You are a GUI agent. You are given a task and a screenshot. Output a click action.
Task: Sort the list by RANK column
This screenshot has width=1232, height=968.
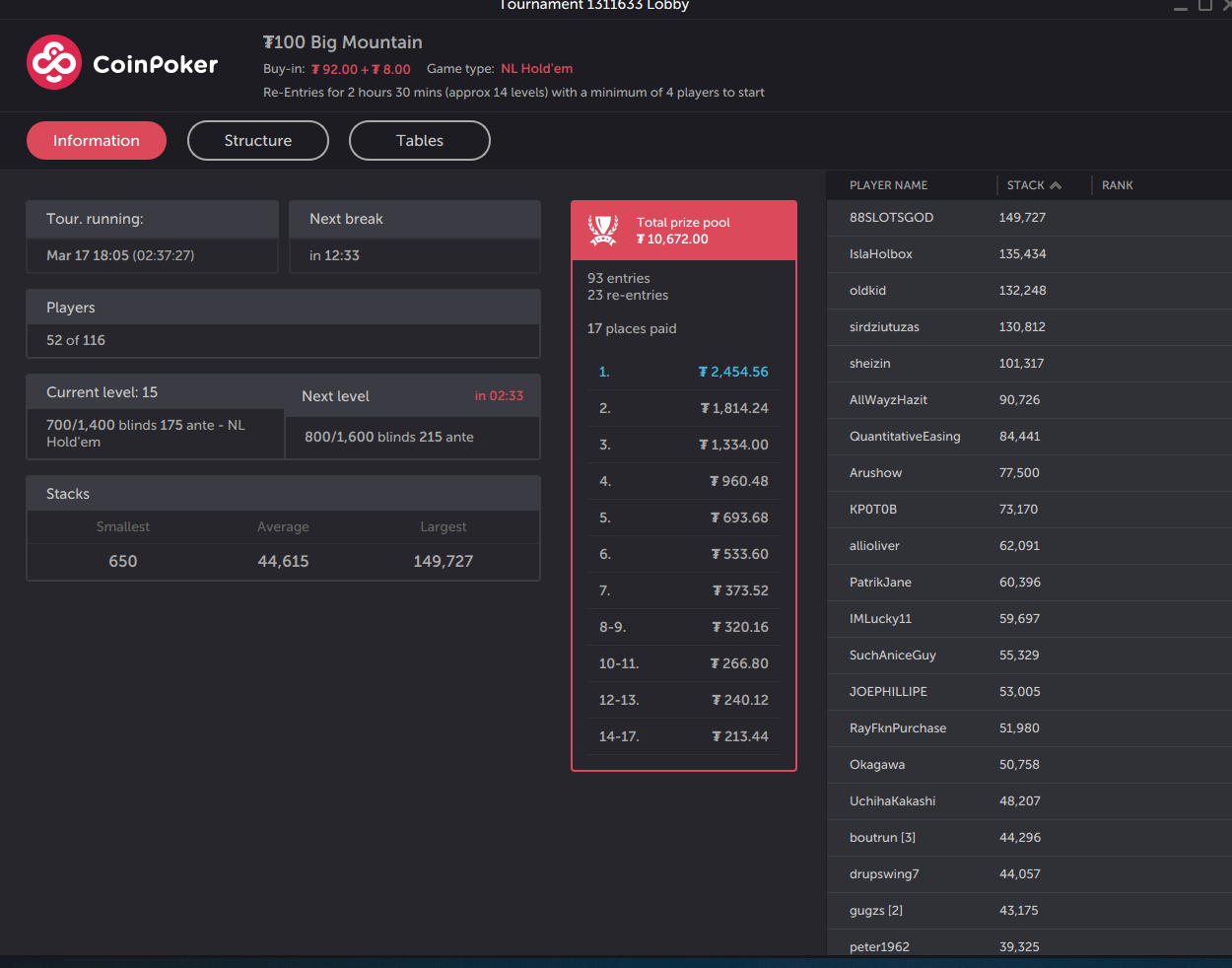coord(1117,185)
